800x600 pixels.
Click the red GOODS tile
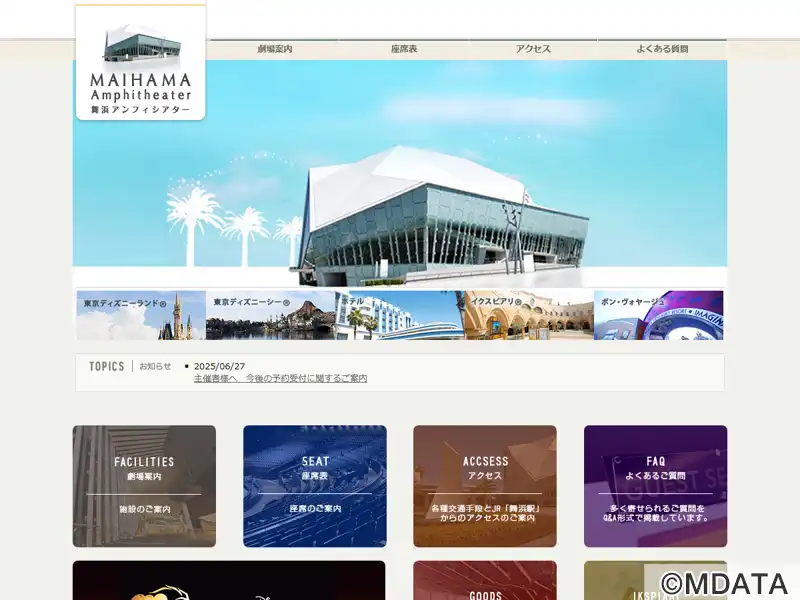pyautogui.click(x=485, y=582)
